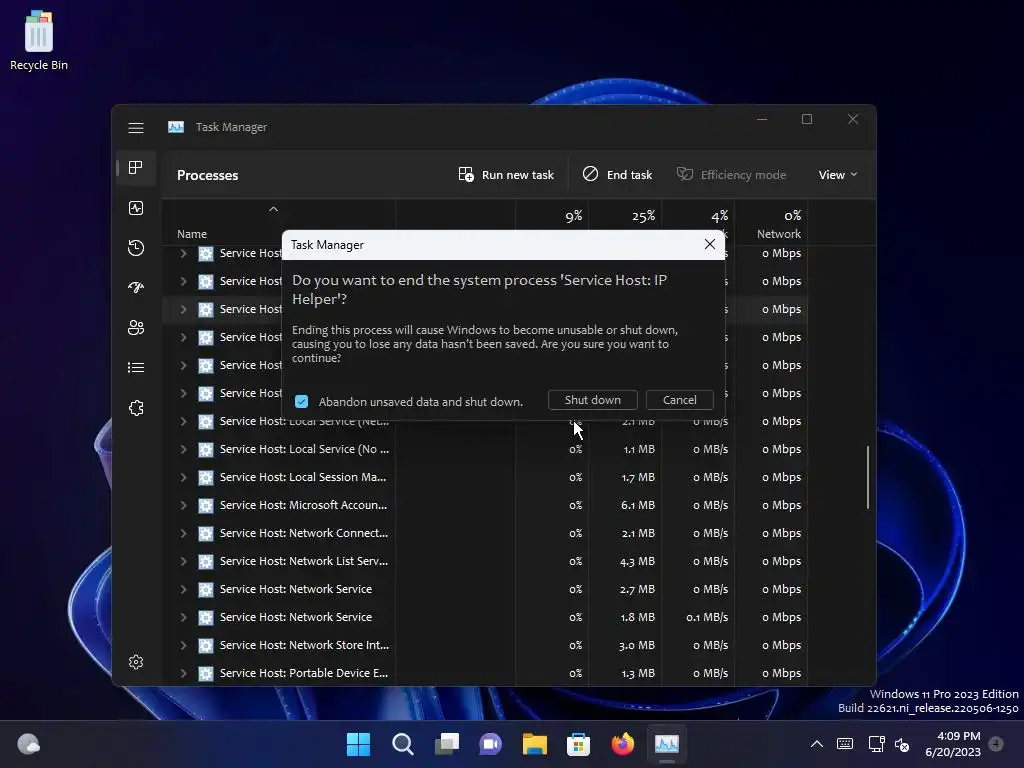Open the Users sidebar icon
Viewport: 1024px width, 768px height.
coord(136,328)
